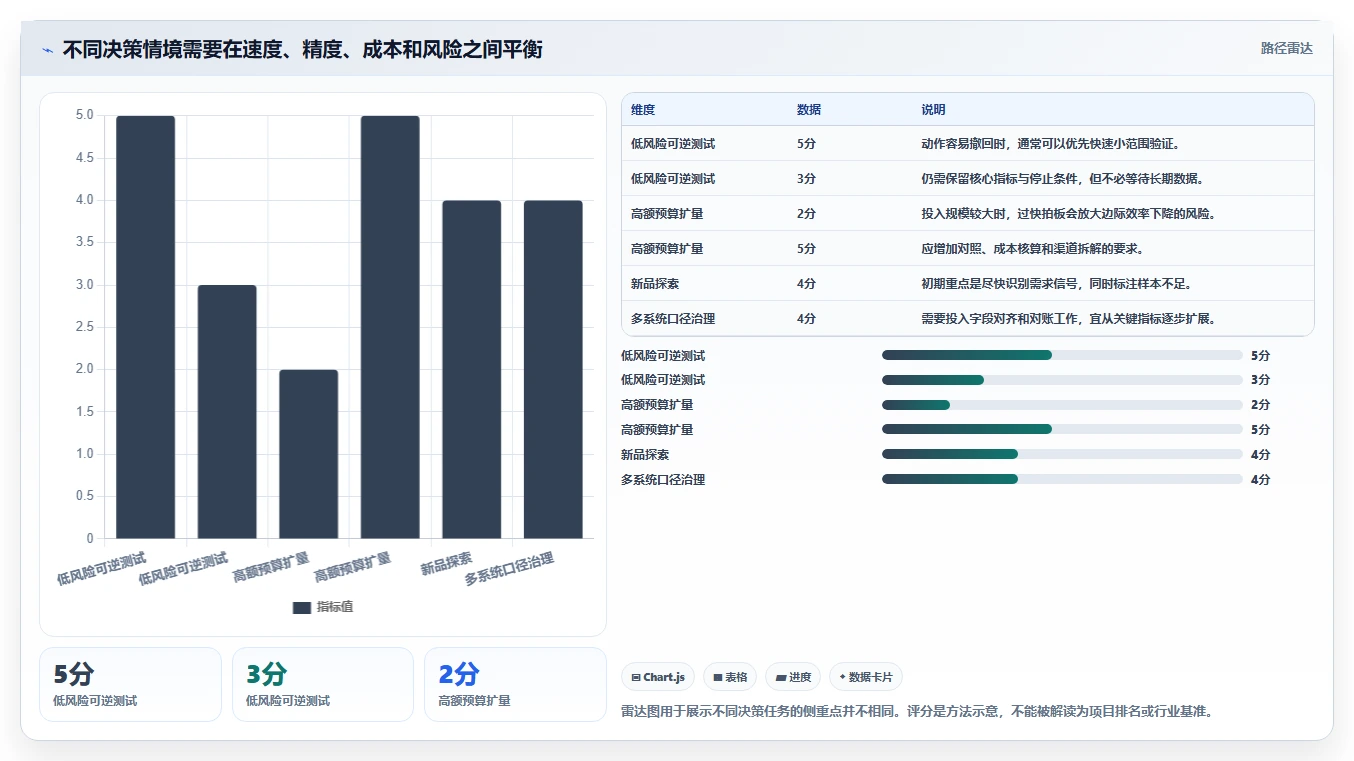Click the 多系统口径治理 bar in the chart

[553, 370]
